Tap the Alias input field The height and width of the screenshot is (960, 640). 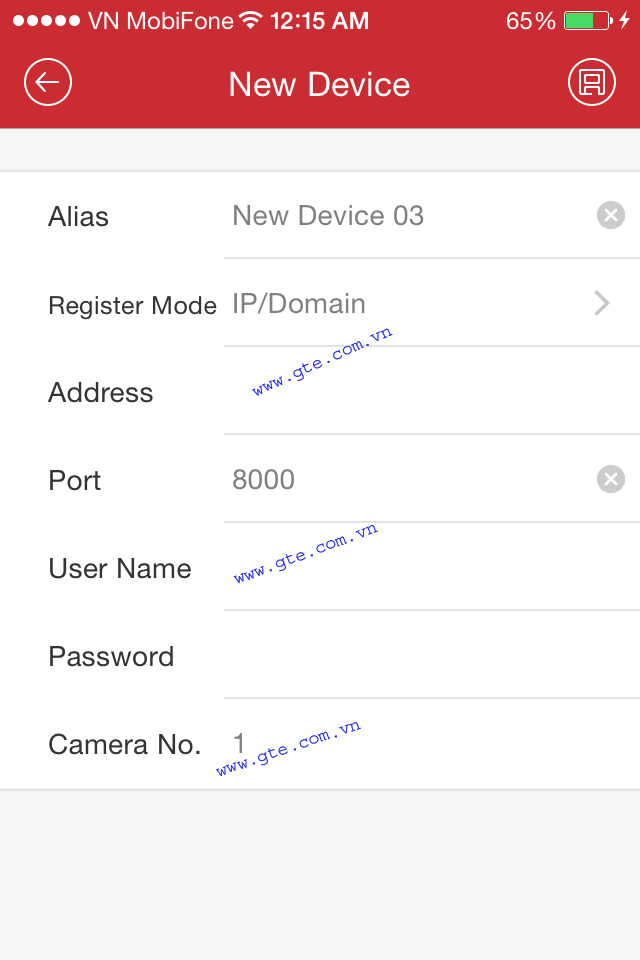tap(410, 216)
